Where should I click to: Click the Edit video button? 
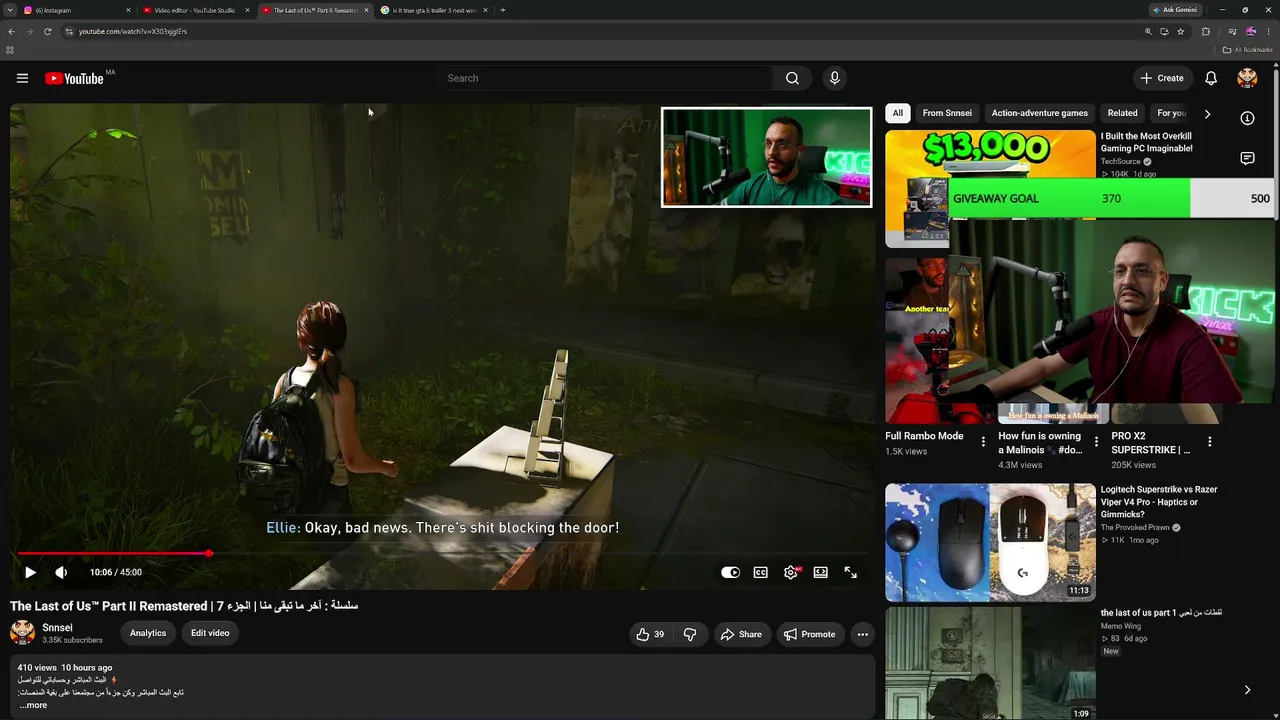point(210,633)
